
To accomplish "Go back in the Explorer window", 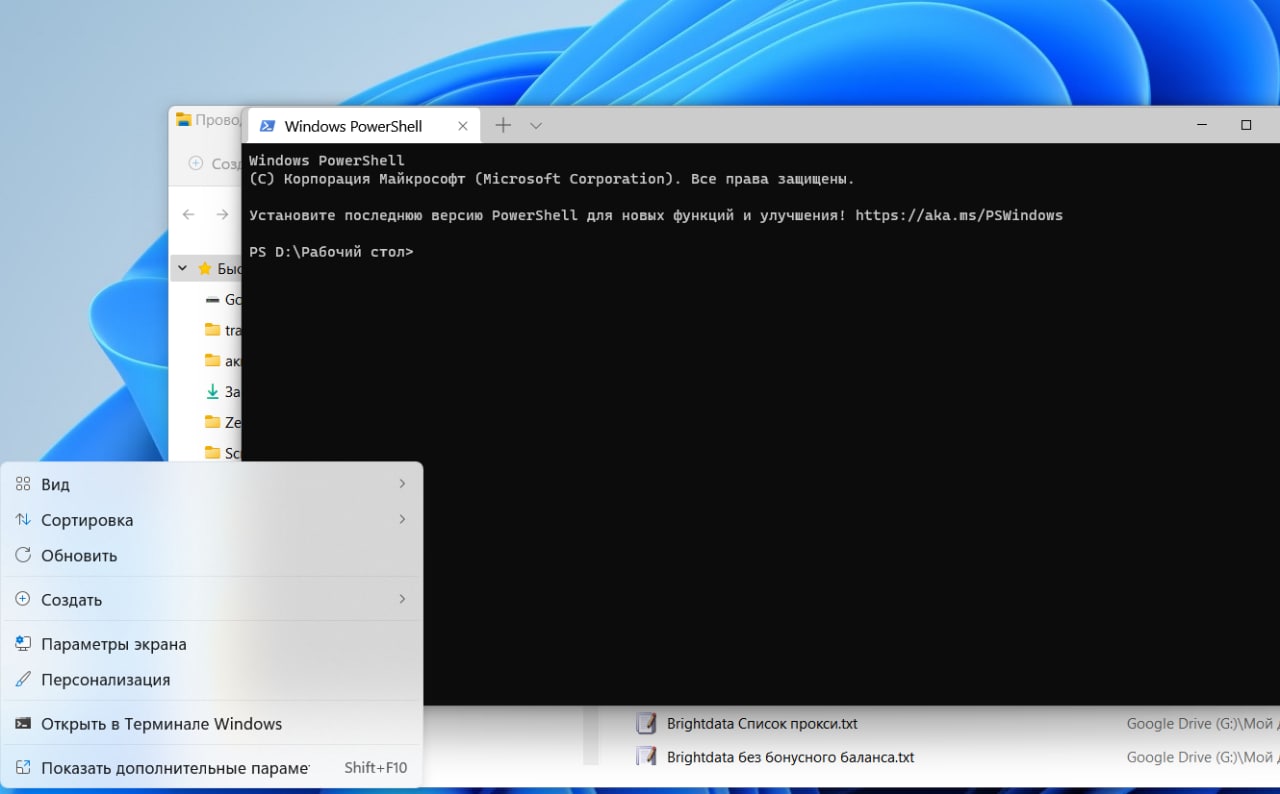I will pos(188,214).
